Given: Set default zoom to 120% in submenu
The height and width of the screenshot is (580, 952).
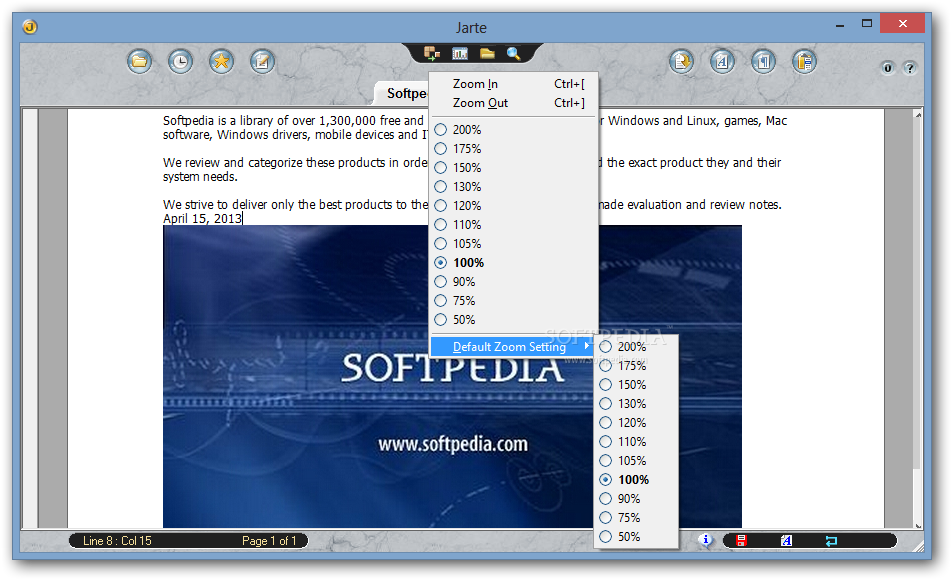Looking at the screenshot, I should pos(636,423).
